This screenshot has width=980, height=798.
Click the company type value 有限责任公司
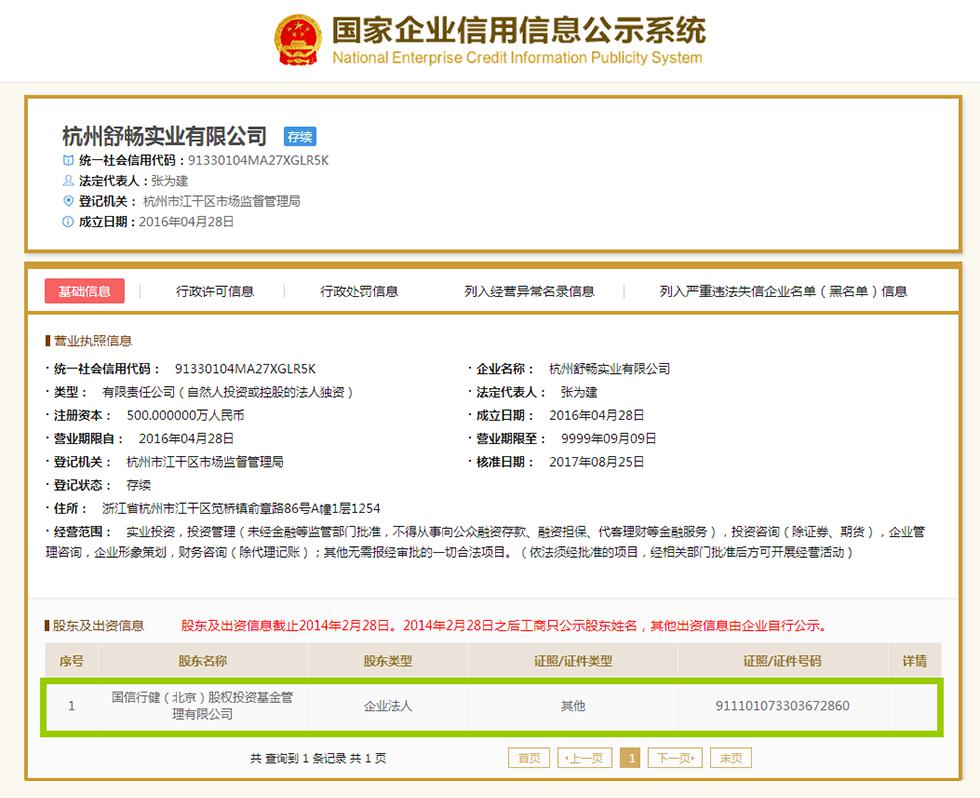(x=228, y=392)
